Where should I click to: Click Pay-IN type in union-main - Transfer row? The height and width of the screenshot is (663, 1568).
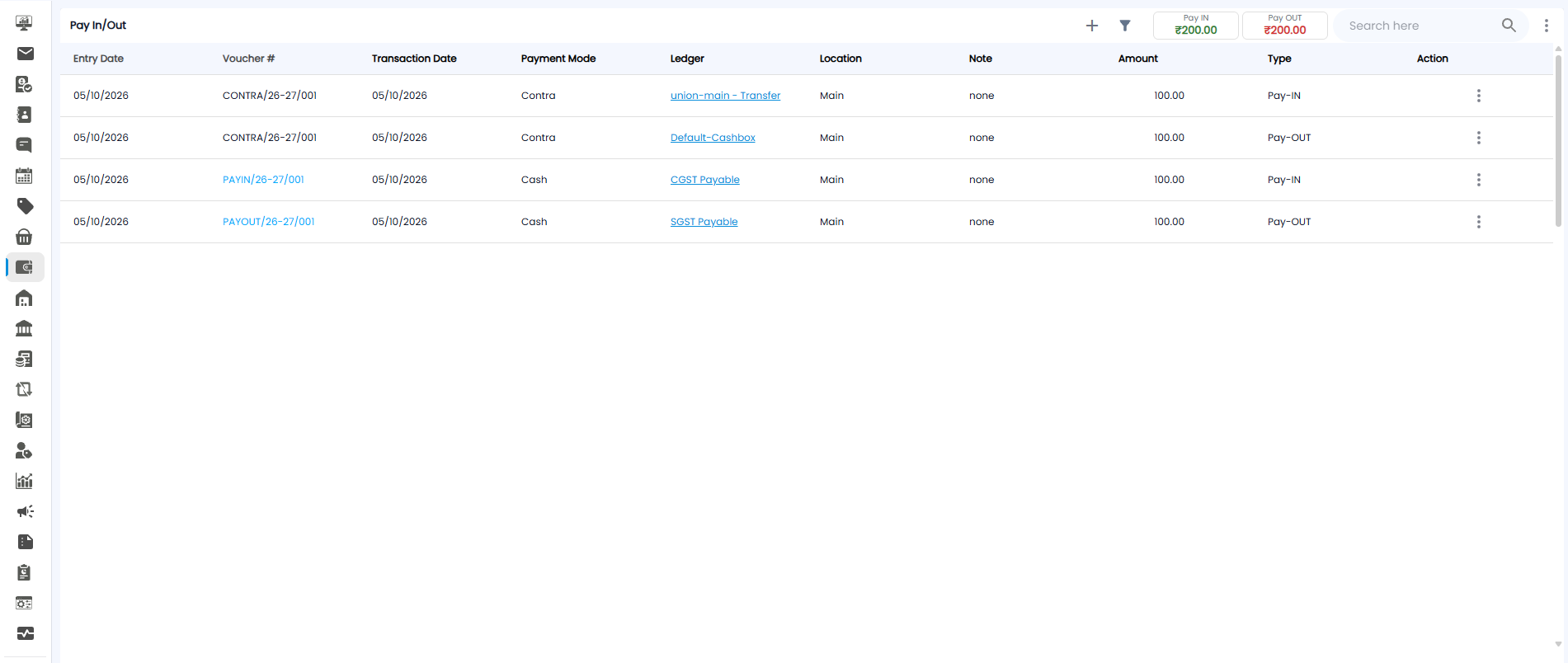click(x=1284, y=96)
